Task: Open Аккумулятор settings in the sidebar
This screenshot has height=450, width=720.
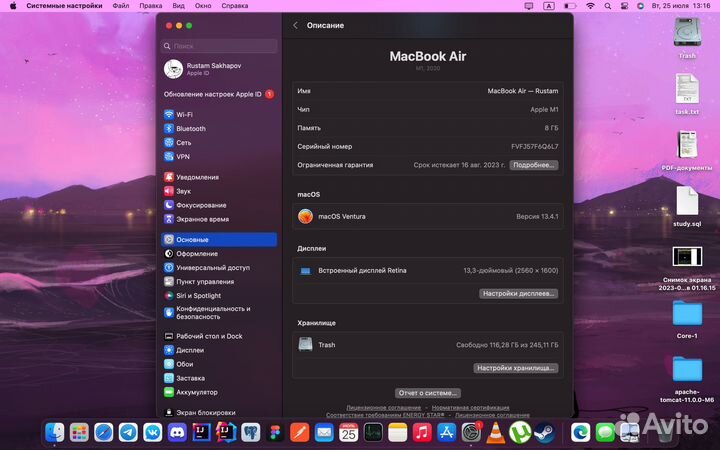Action: pos(191,392)
